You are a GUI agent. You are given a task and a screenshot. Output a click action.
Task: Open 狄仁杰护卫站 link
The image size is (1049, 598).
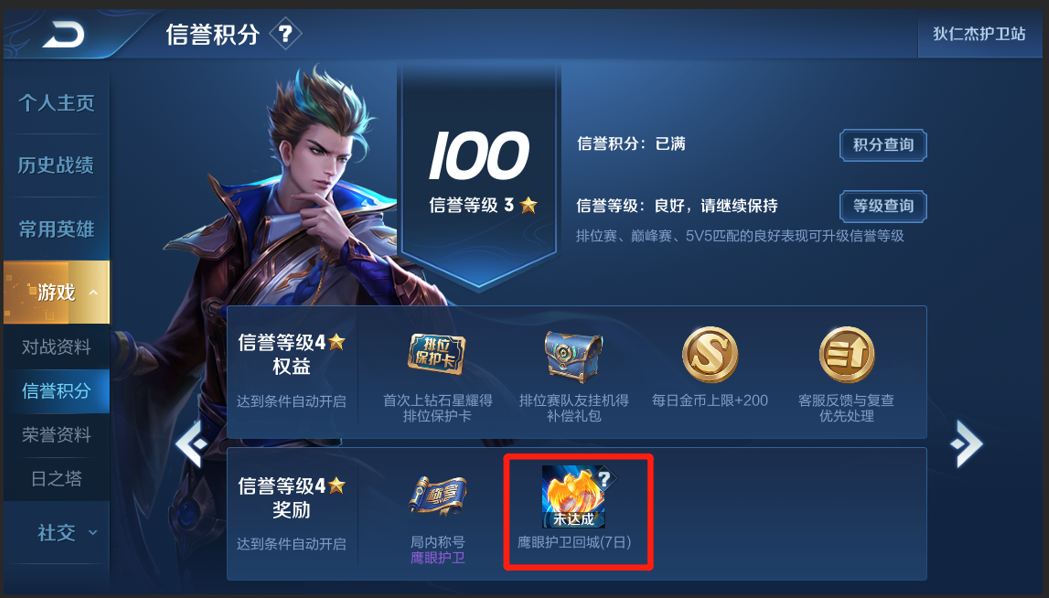pos(979,33)
